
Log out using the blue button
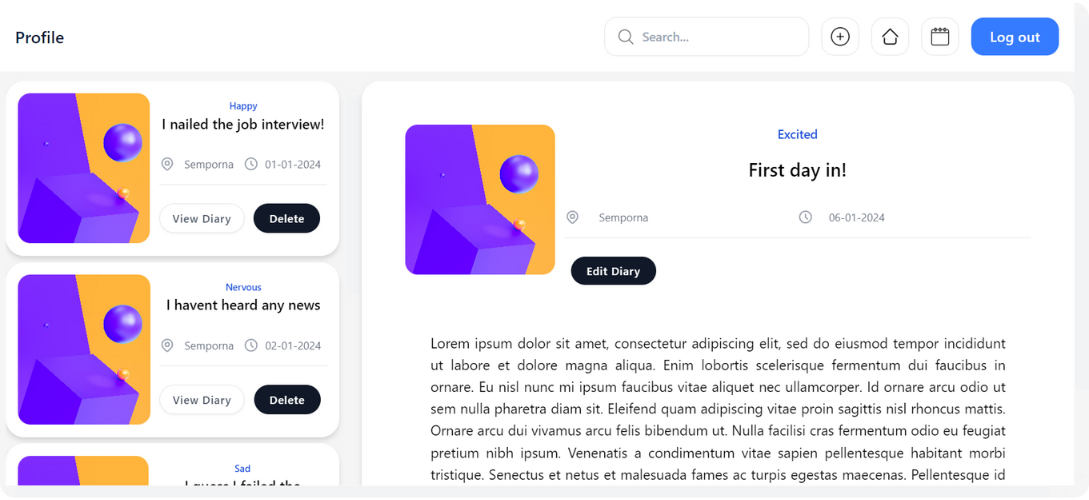click(x=1015, y=37)
